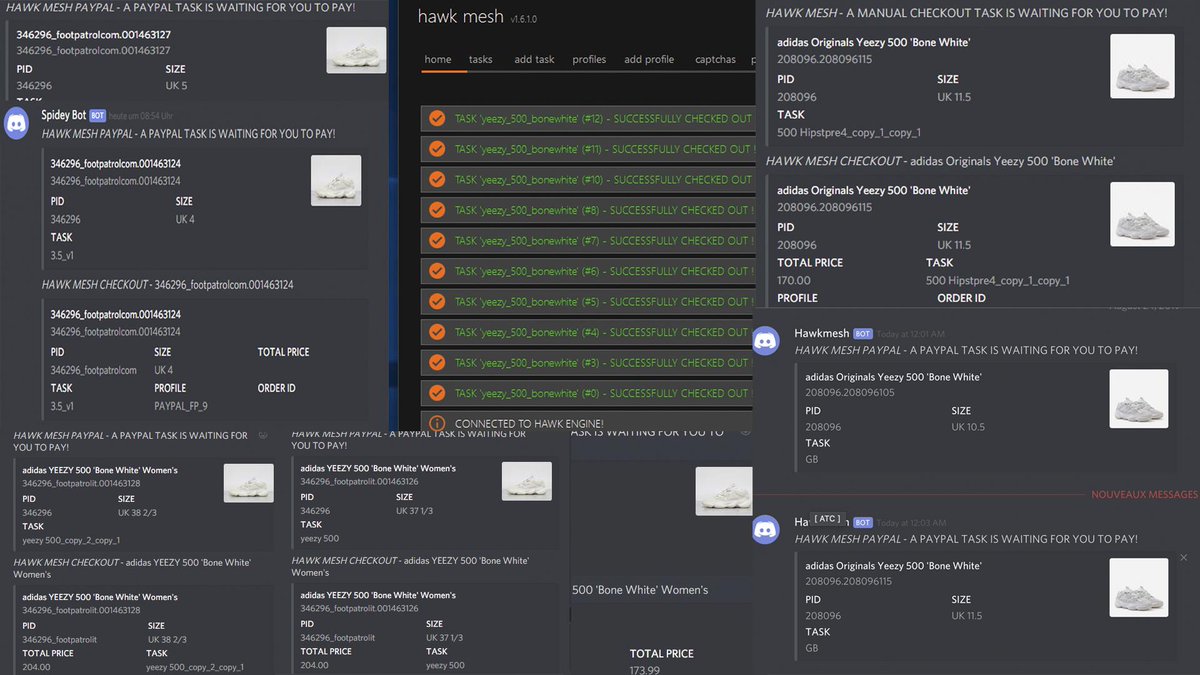Click total price 204.00 in UK 38 2/3 checkout
The image size is (1200, 675).
coord(36,667)
